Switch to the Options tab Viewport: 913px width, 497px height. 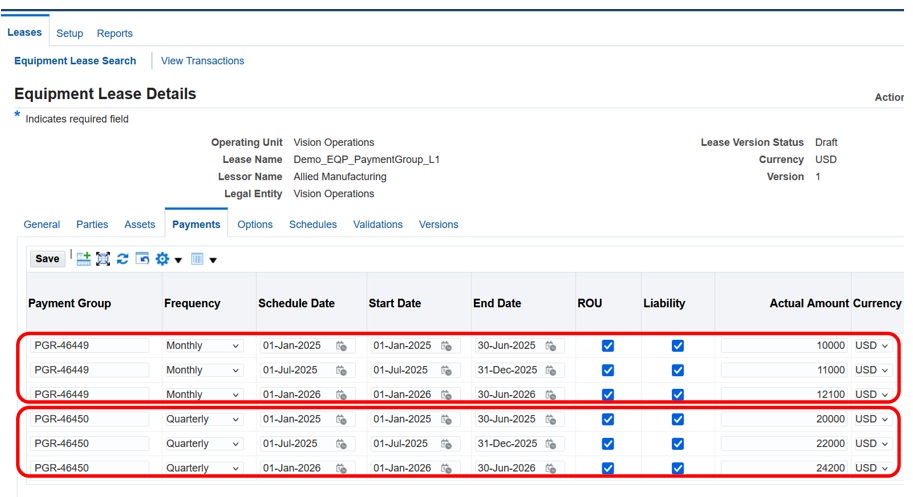pyautogui.click(x=255, y=225)
